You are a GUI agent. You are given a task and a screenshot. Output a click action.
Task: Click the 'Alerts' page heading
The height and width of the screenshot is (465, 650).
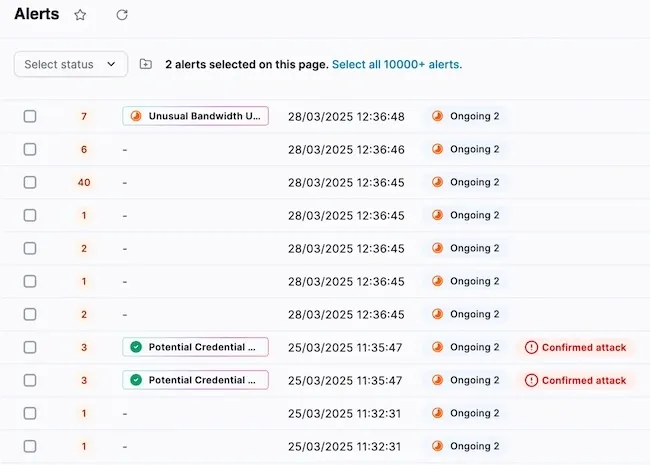click(x=37, y=14)
